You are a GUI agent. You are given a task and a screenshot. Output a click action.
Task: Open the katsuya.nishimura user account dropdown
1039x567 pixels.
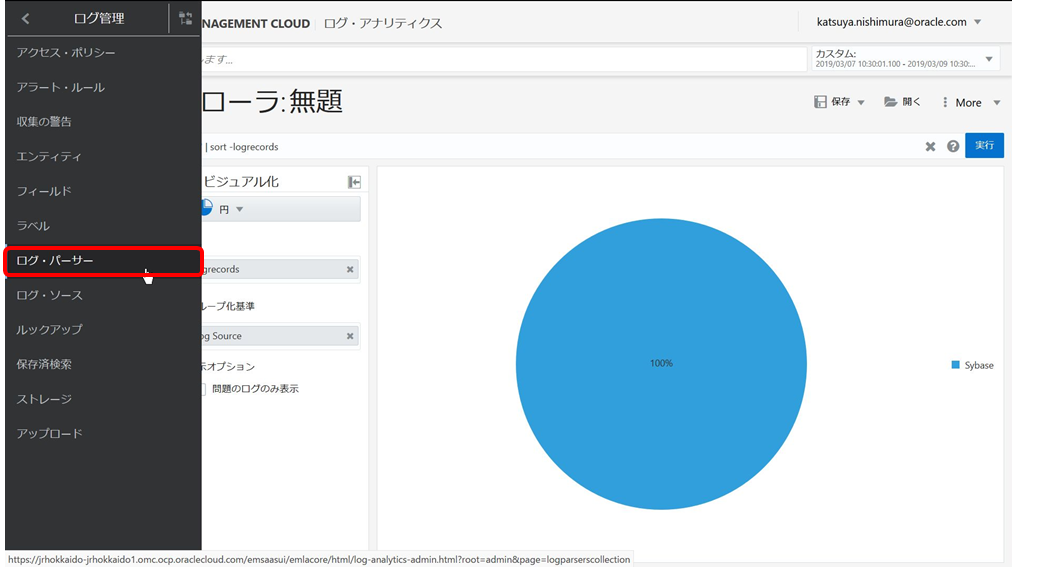(x=899, y=22)
